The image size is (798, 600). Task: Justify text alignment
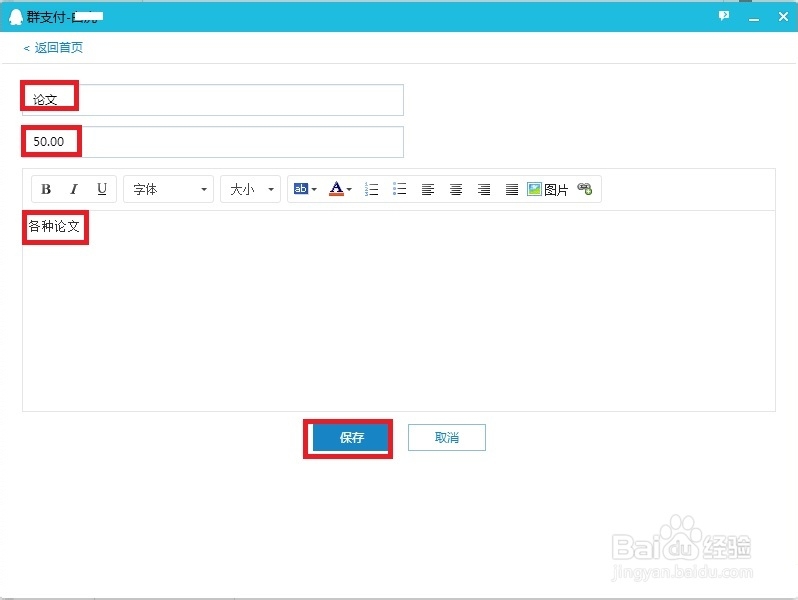click(512, 189)
